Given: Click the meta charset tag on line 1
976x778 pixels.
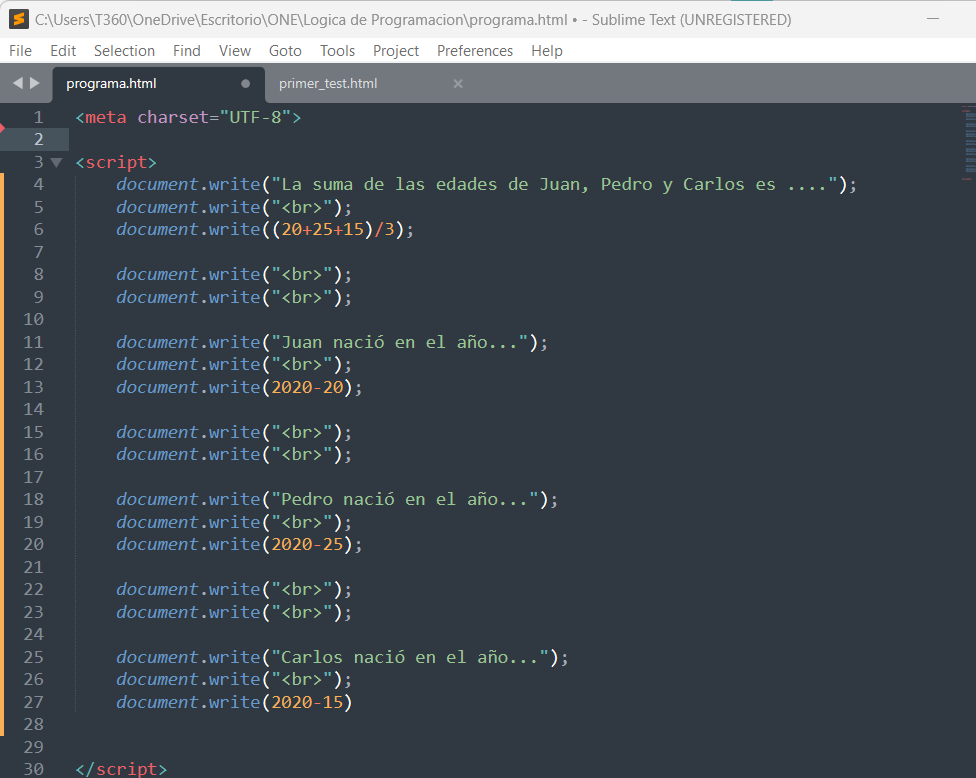Looking at the screenshot, I should [188, 118].
